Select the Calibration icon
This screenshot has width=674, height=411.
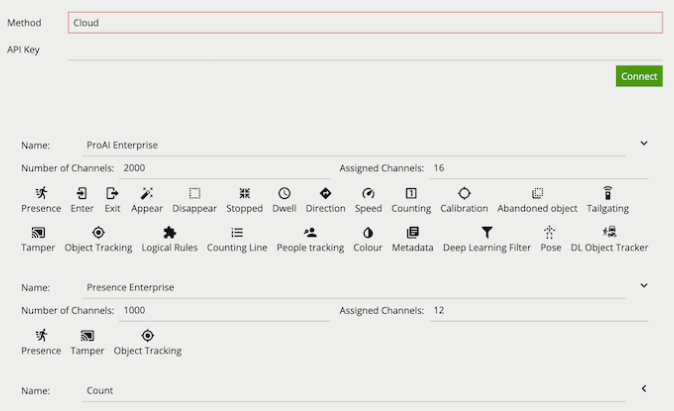pos(464,193)
